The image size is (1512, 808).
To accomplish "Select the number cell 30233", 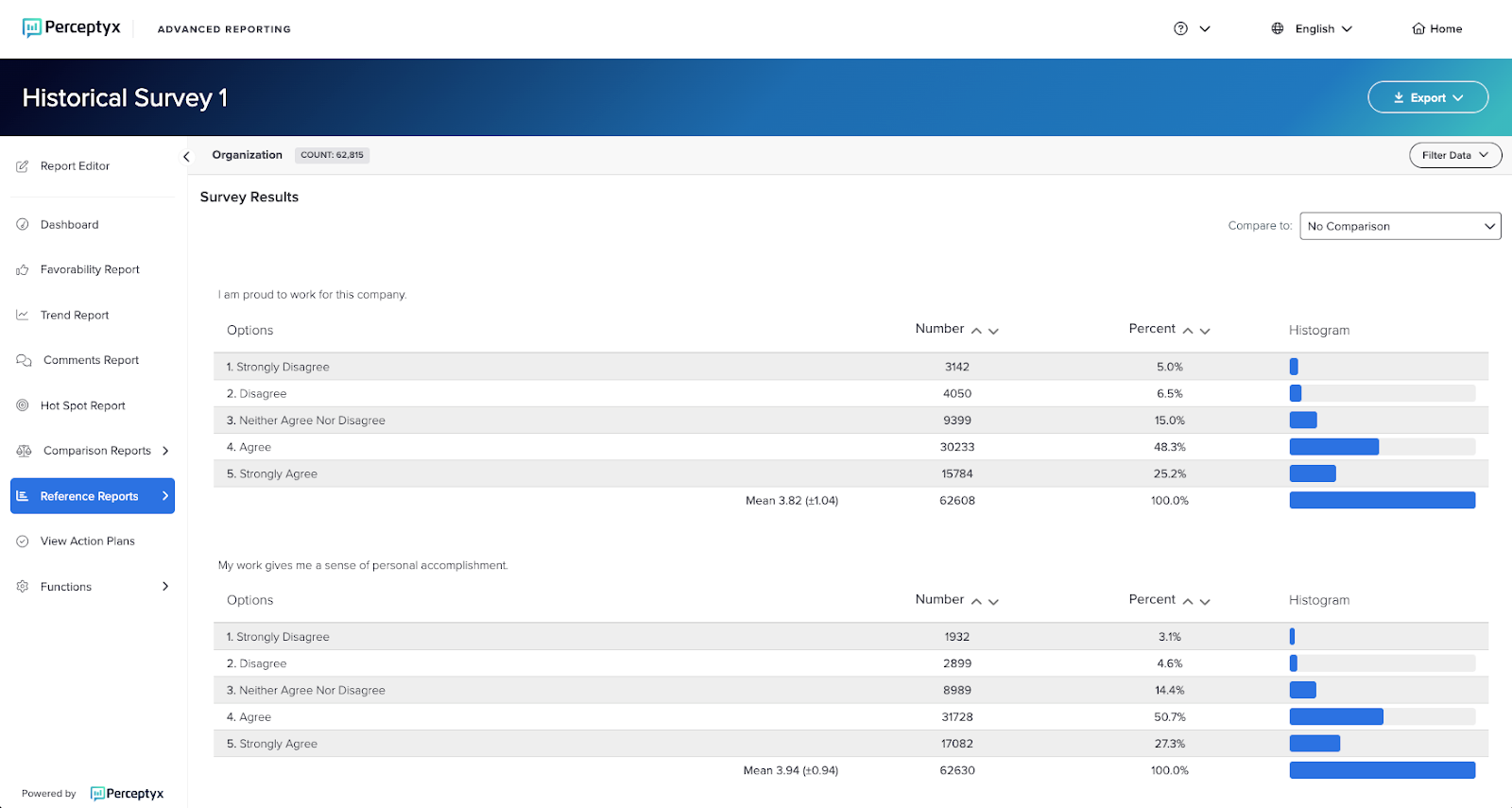I will (957, 447).
